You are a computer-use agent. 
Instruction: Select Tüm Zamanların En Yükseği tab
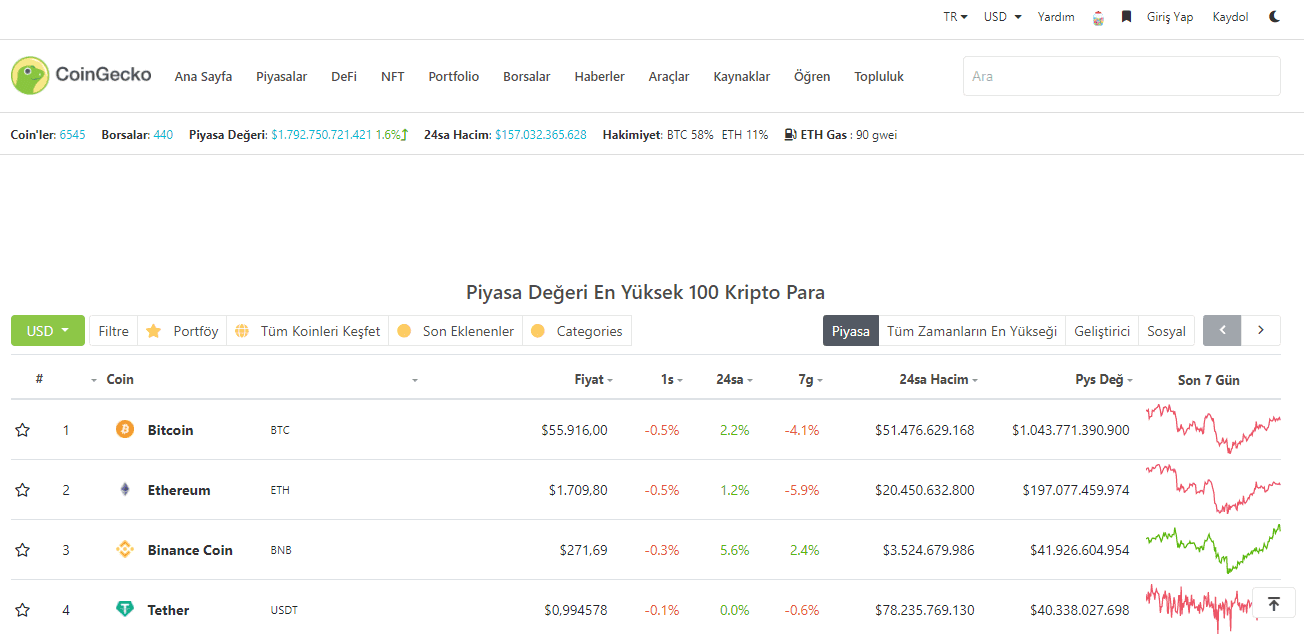(x=972, y=331)
